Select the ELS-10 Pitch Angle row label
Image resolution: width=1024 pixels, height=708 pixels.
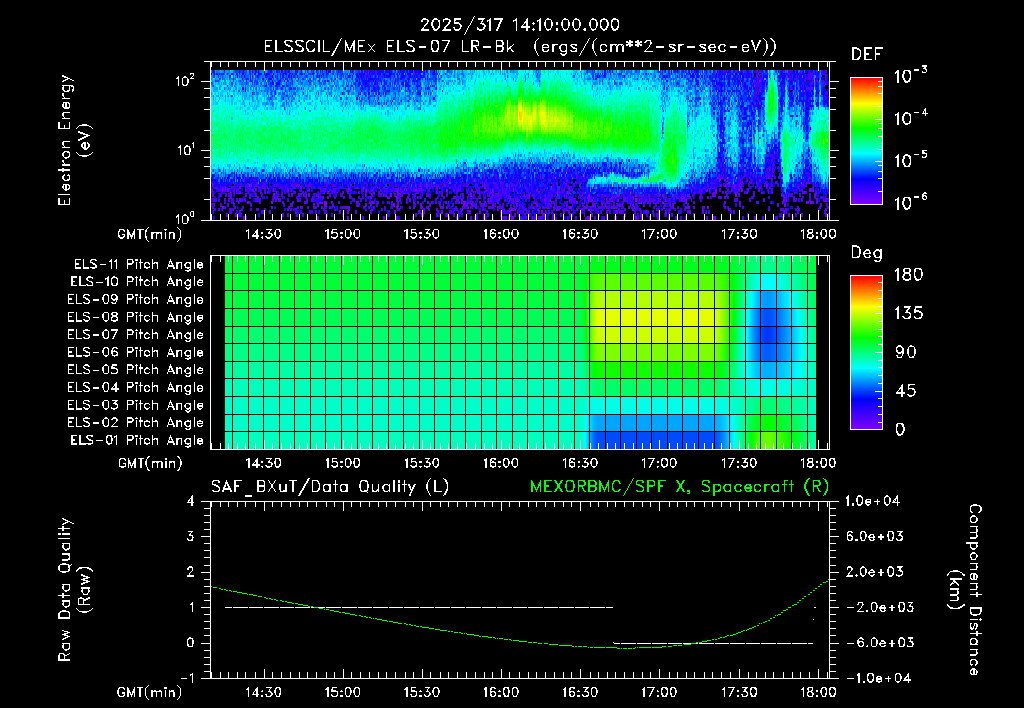pos(137,282)
